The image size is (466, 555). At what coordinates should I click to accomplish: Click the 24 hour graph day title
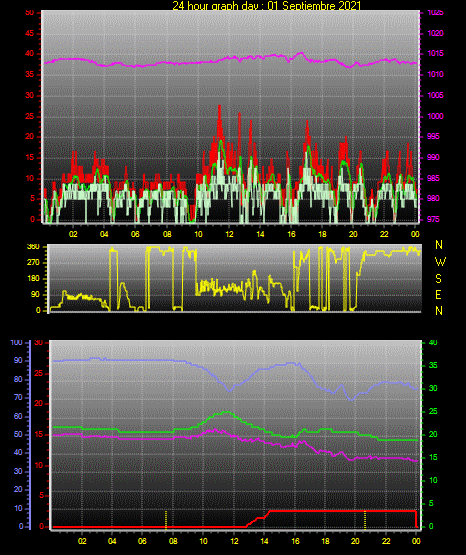(266, 6)
